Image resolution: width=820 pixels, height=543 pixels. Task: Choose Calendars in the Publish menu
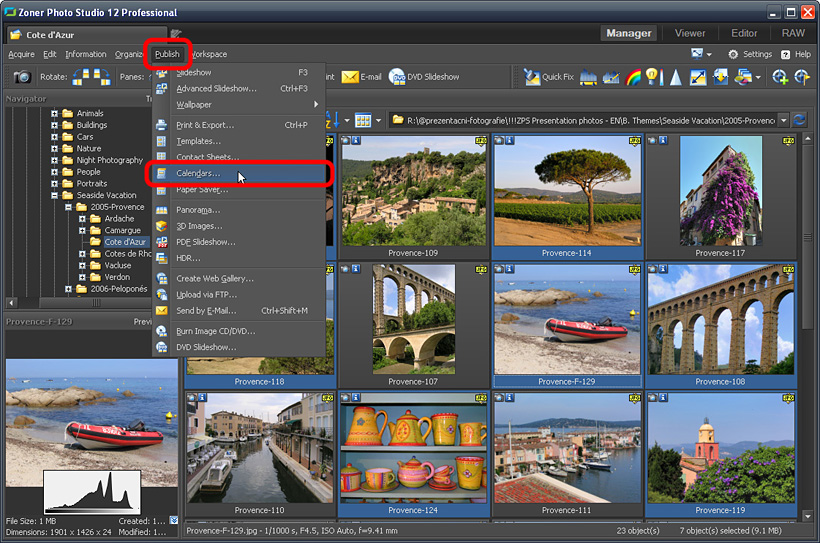[239, 173]
